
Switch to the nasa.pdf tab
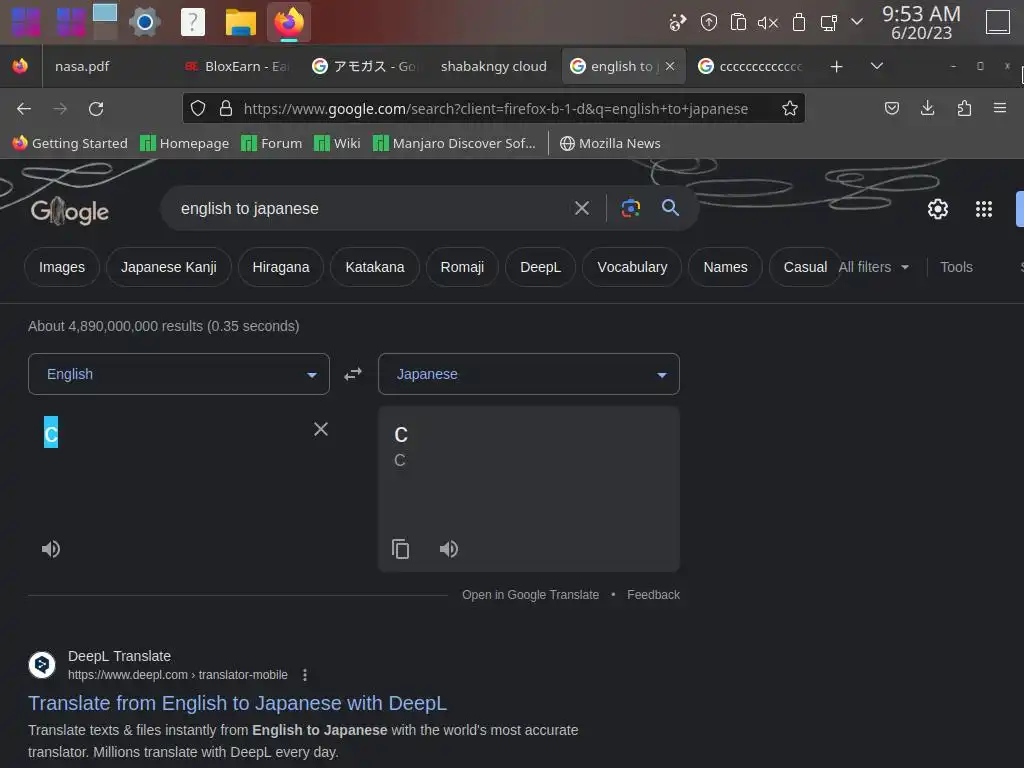[x=82, y=66]
